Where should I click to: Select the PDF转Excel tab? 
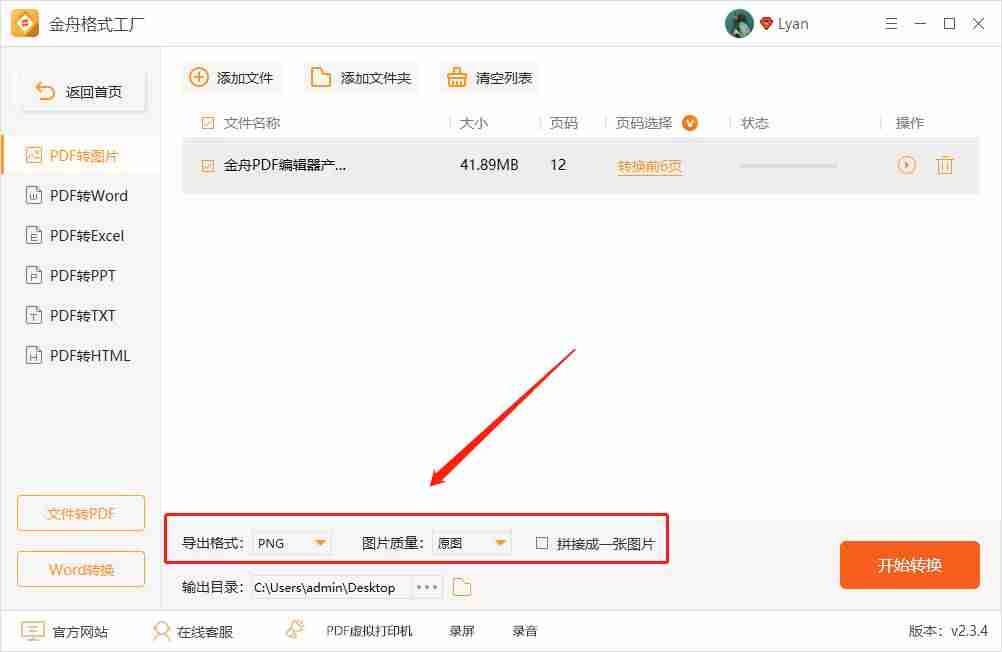(81, 236)
